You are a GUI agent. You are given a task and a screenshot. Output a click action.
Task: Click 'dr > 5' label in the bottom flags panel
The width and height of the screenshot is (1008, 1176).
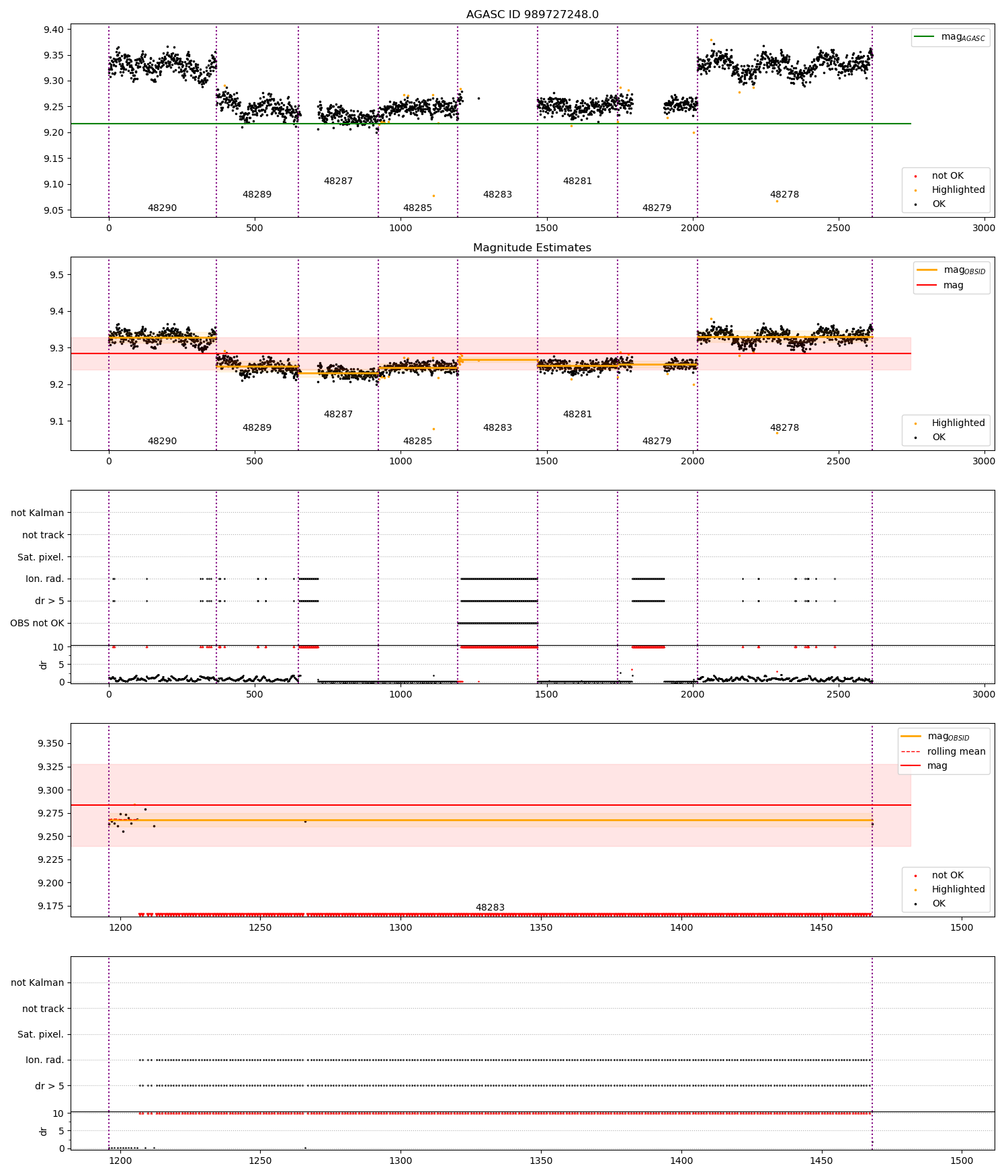pos(50,1086)
